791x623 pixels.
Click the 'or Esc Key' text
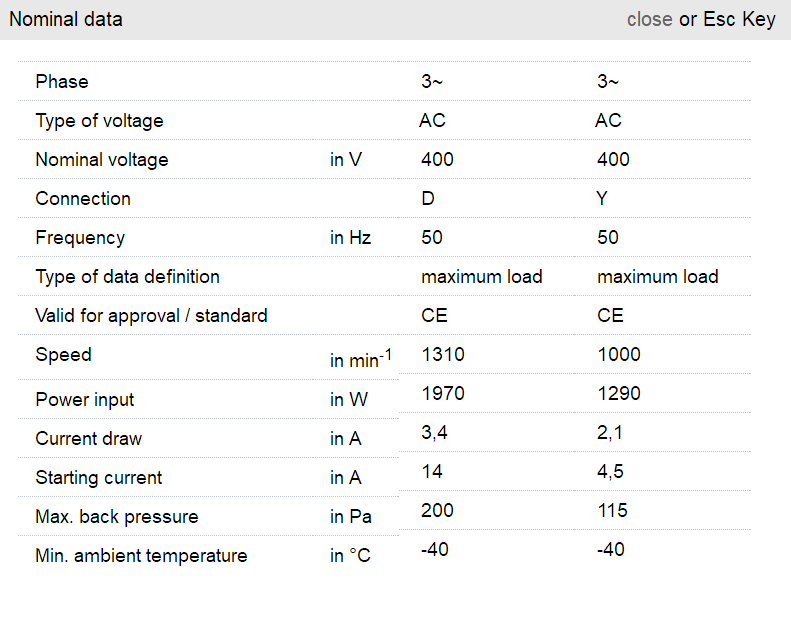click(x=727, y=20)
